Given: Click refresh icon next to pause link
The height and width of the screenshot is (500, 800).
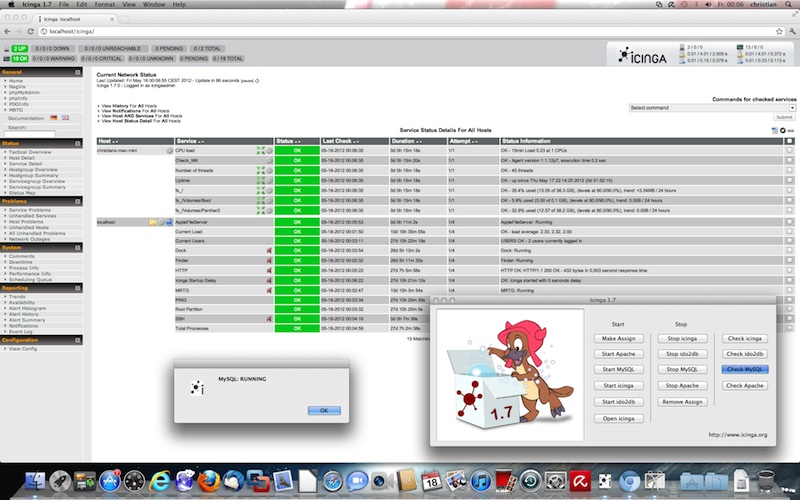Looking at the screenshot, I should tap(257, 81).
